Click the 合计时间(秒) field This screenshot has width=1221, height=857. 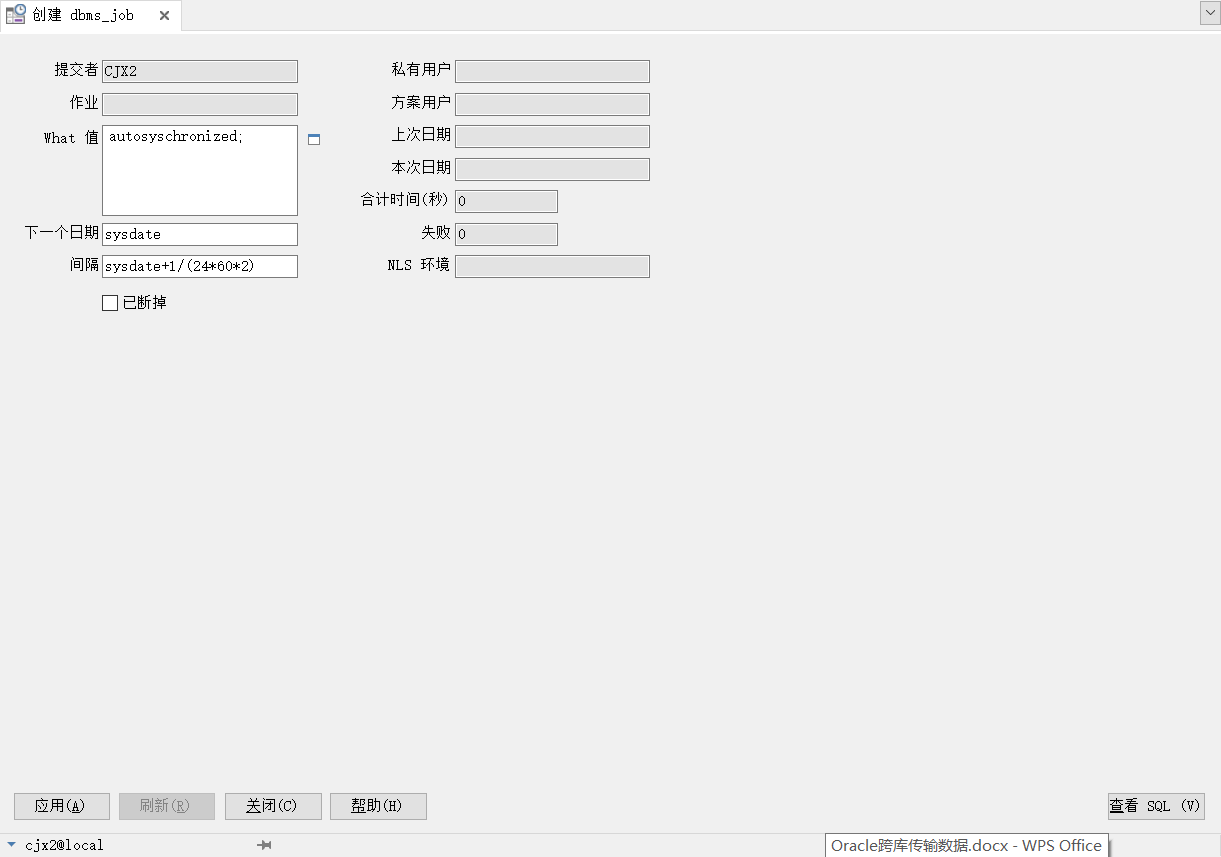(506, 201)
